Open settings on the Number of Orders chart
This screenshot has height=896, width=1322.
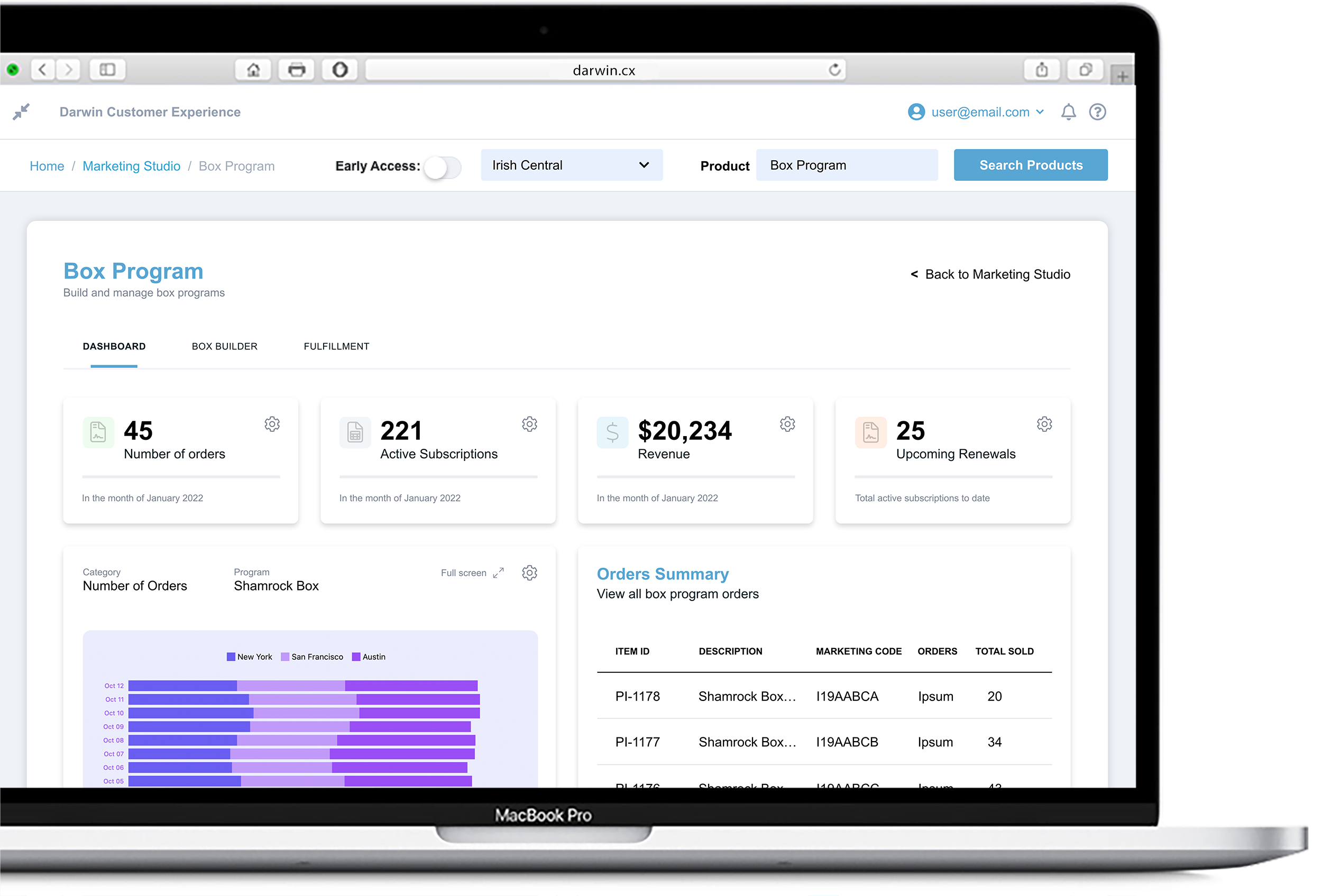click(x=530, y=572)
